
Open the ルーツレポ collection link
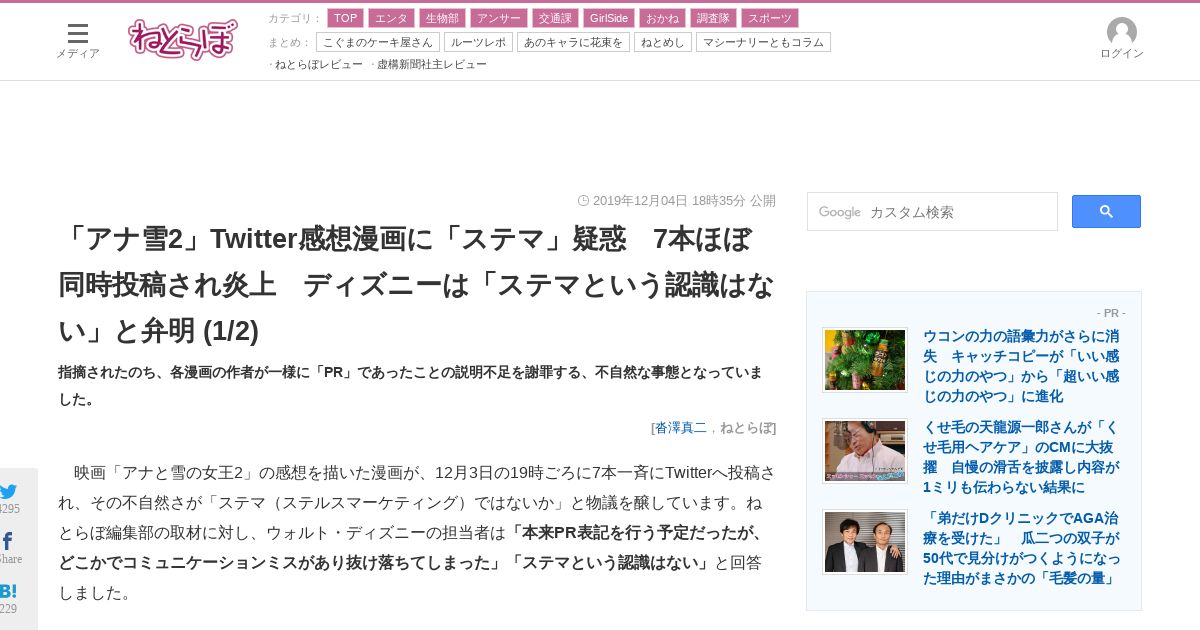click(x=478, y=42)
